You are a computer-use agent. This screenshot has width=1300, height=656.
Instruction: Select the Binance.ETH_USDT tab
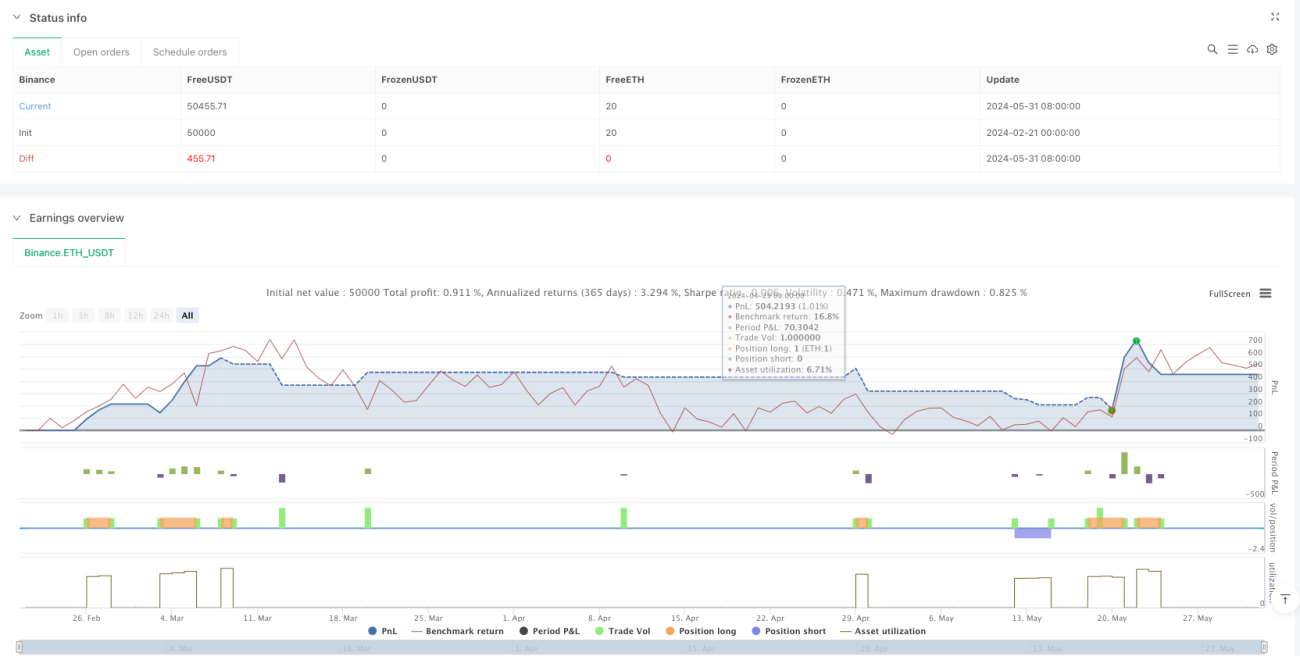point(69,253)
